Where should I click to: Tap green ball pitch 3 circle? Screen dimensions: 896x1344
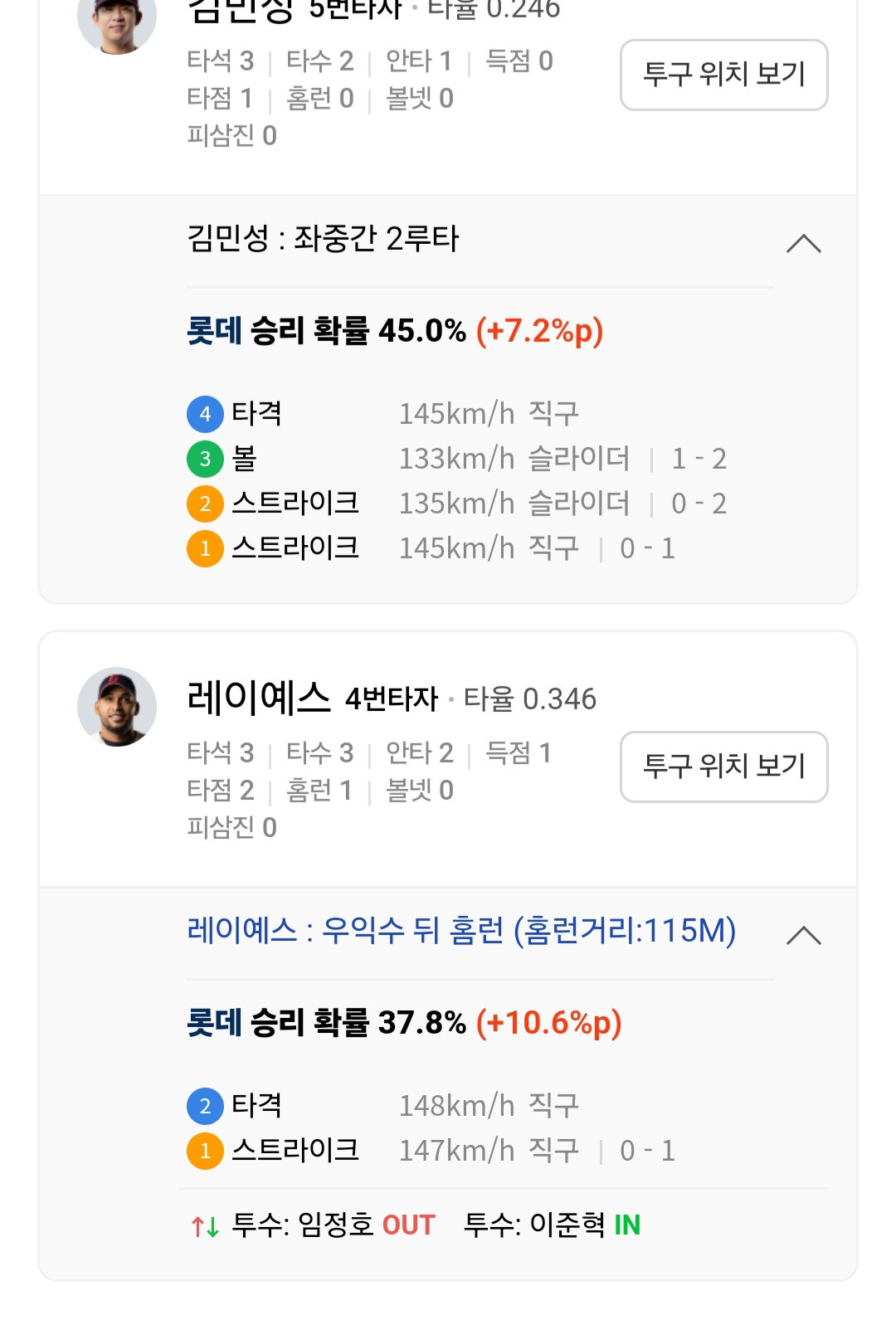pos(205,459)
